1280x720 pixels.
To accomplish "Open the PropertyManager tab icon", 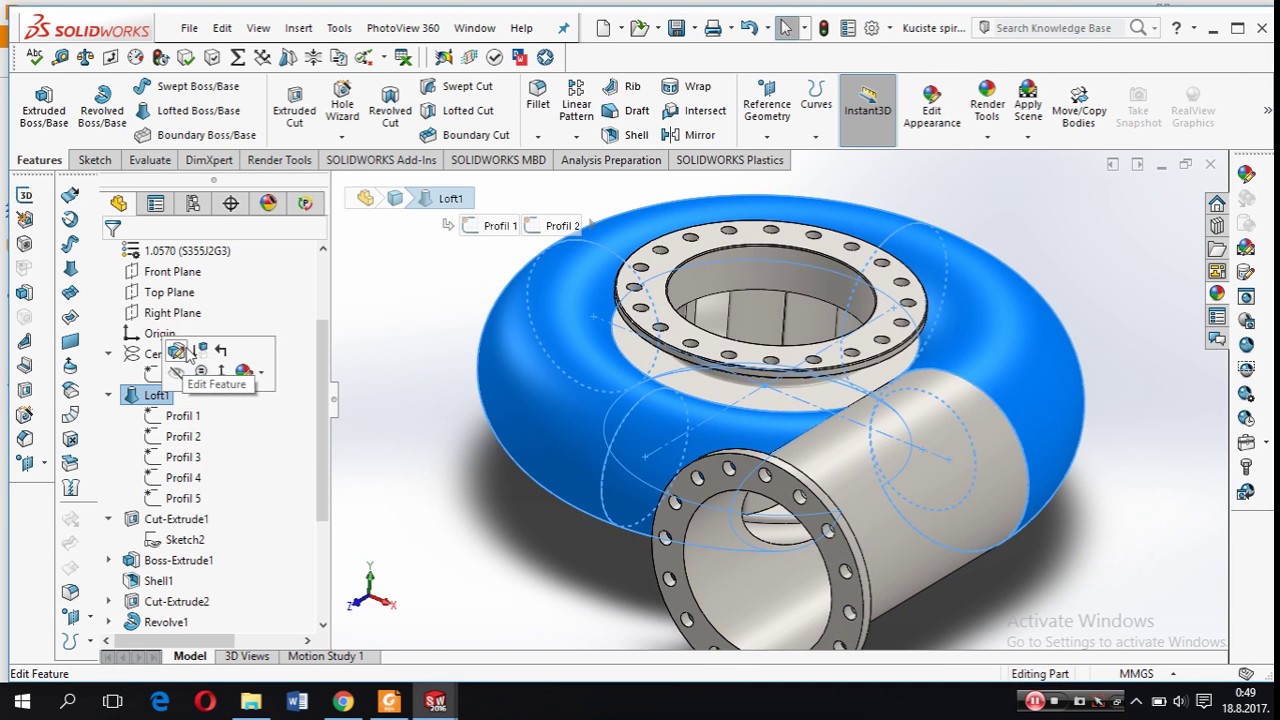I will (156, 203).
